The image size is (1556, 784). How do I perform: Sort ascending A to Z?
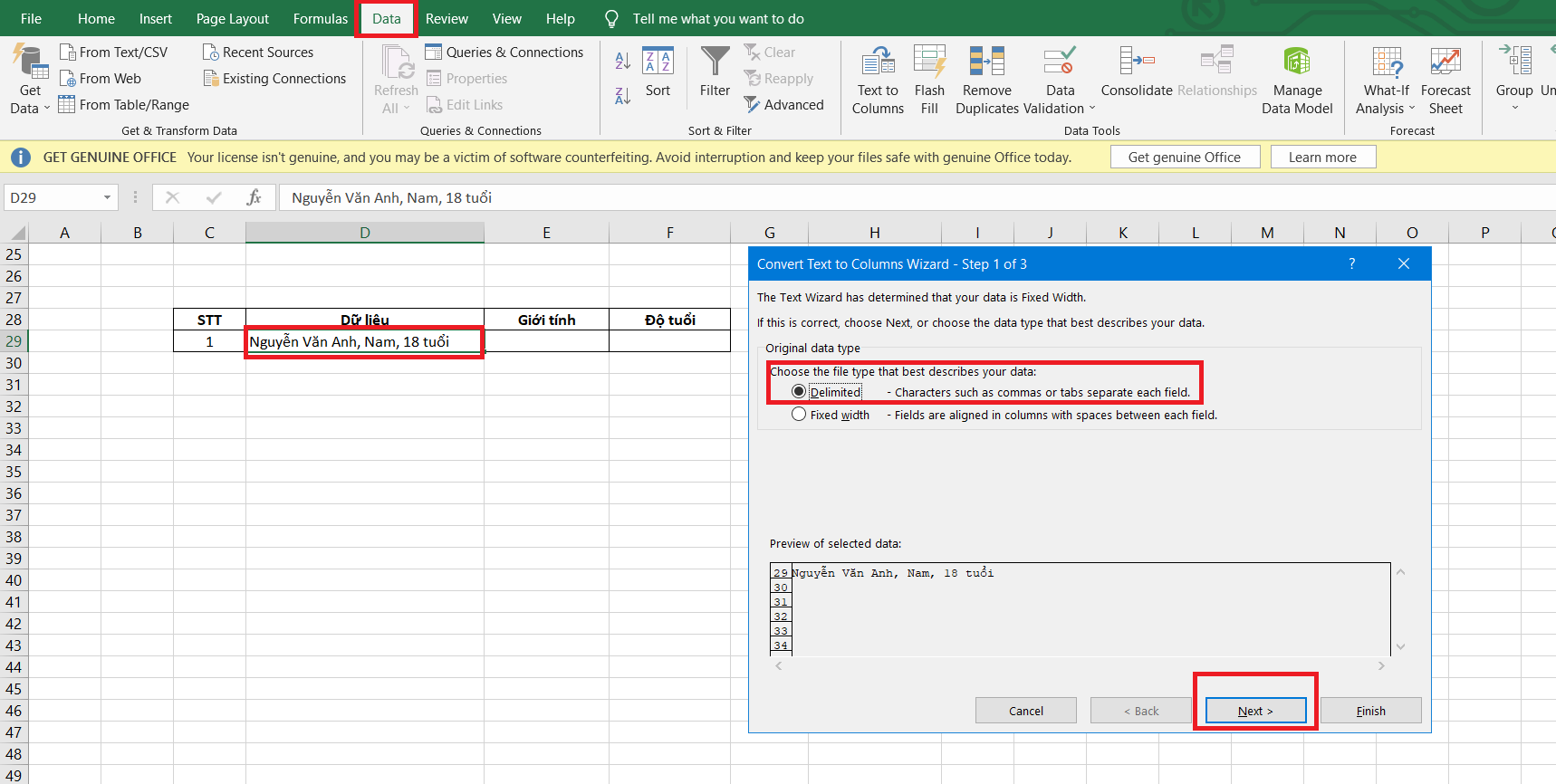(x=622, y=61)
